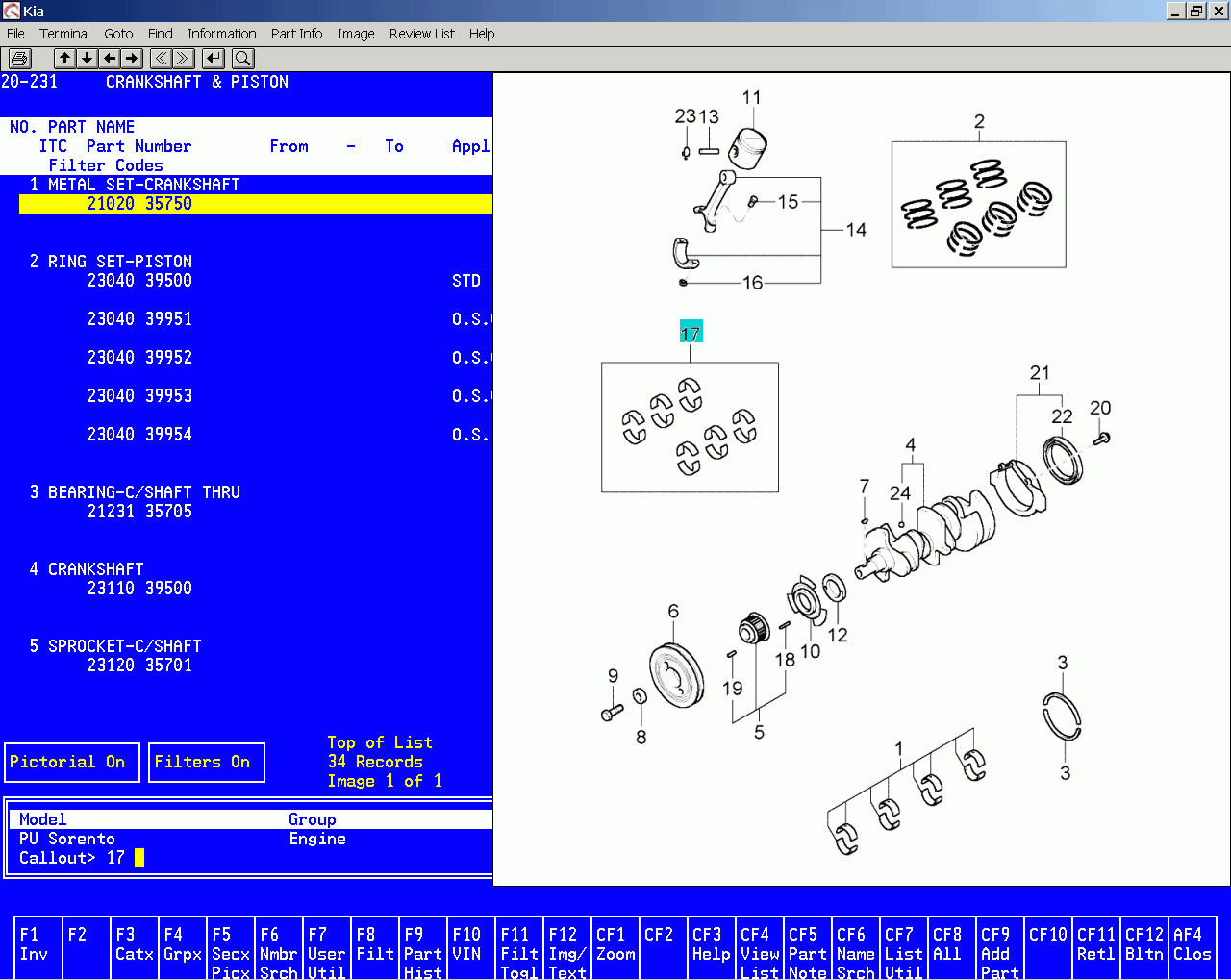
Task: Click the magnifier search icon
Action: pyautogui.click(x=243, y=59)
